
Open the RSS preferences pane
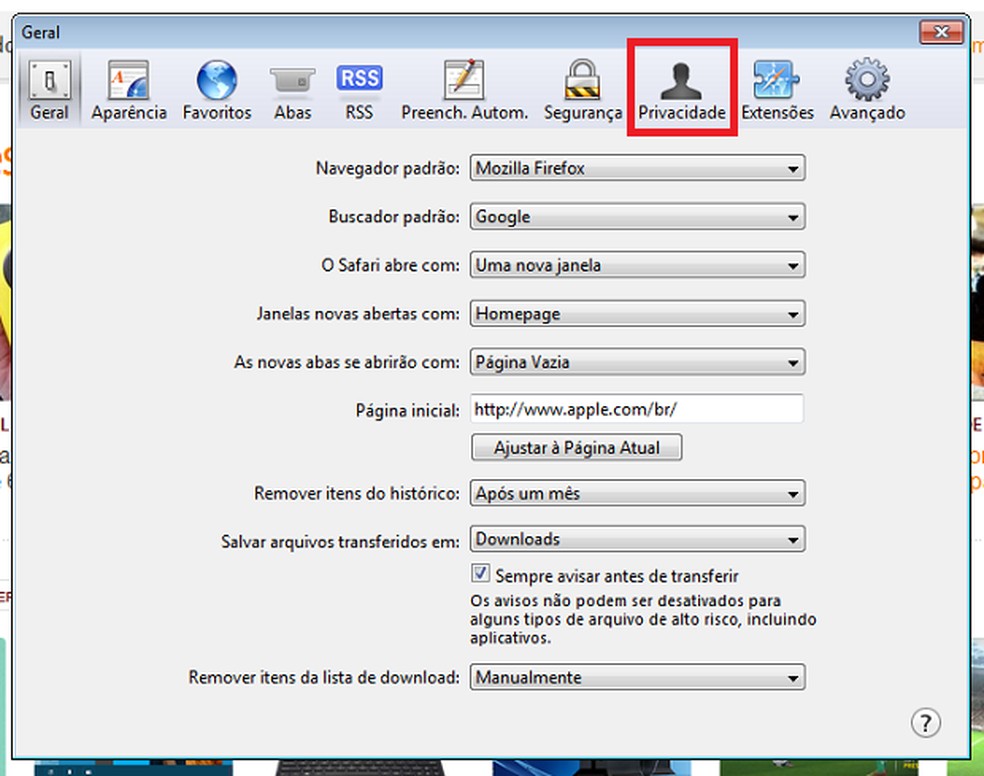click(359, 90)
